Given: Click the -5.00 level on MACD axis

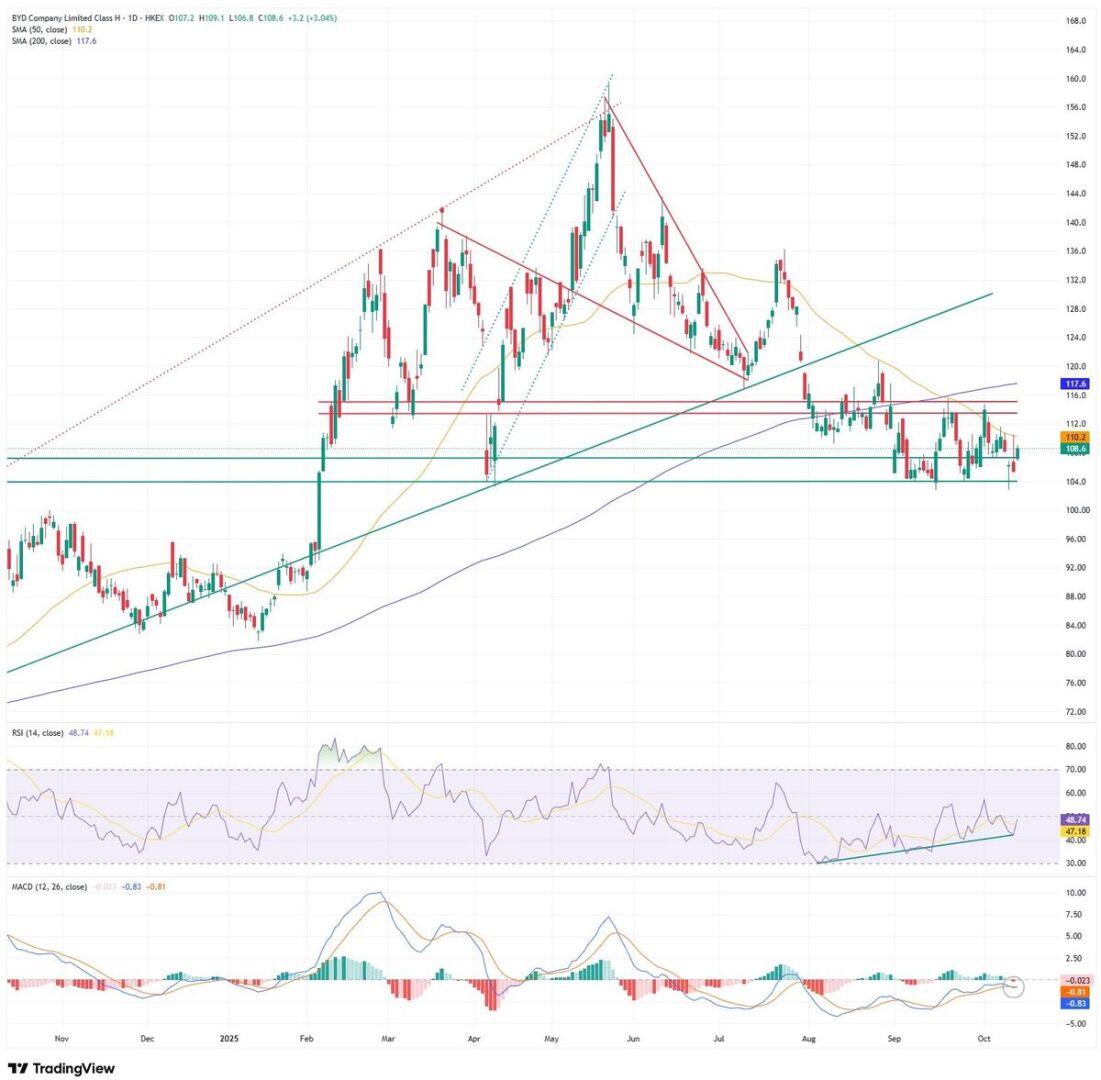Looking at the screenshot, I should point(1075,1024).
